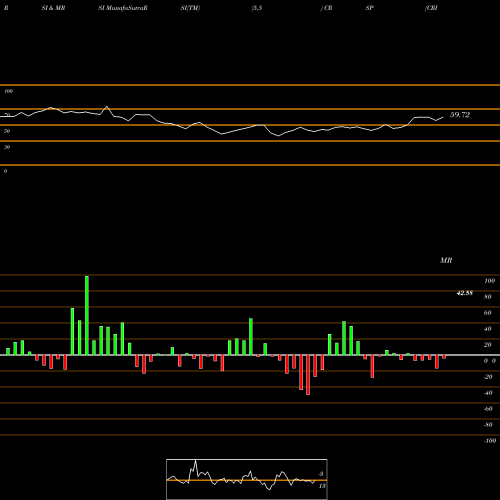Open the small preview chart at bottom
The width and height of the screenshot is (500, 500).
247,479
